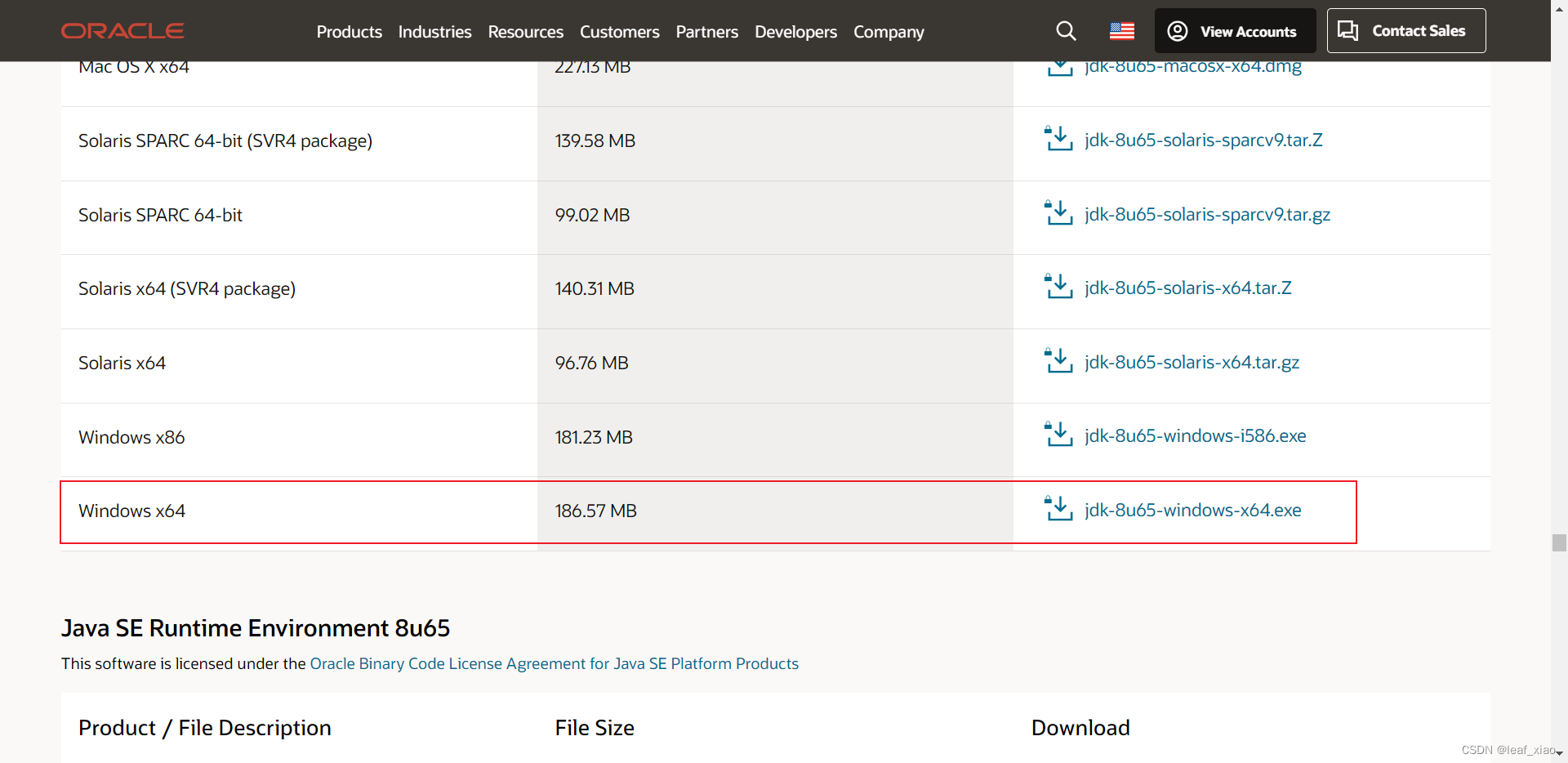Viewport: 1568px width, 763px height.
Task: Click the Contact Sales button
Action: pos(1405,31)
